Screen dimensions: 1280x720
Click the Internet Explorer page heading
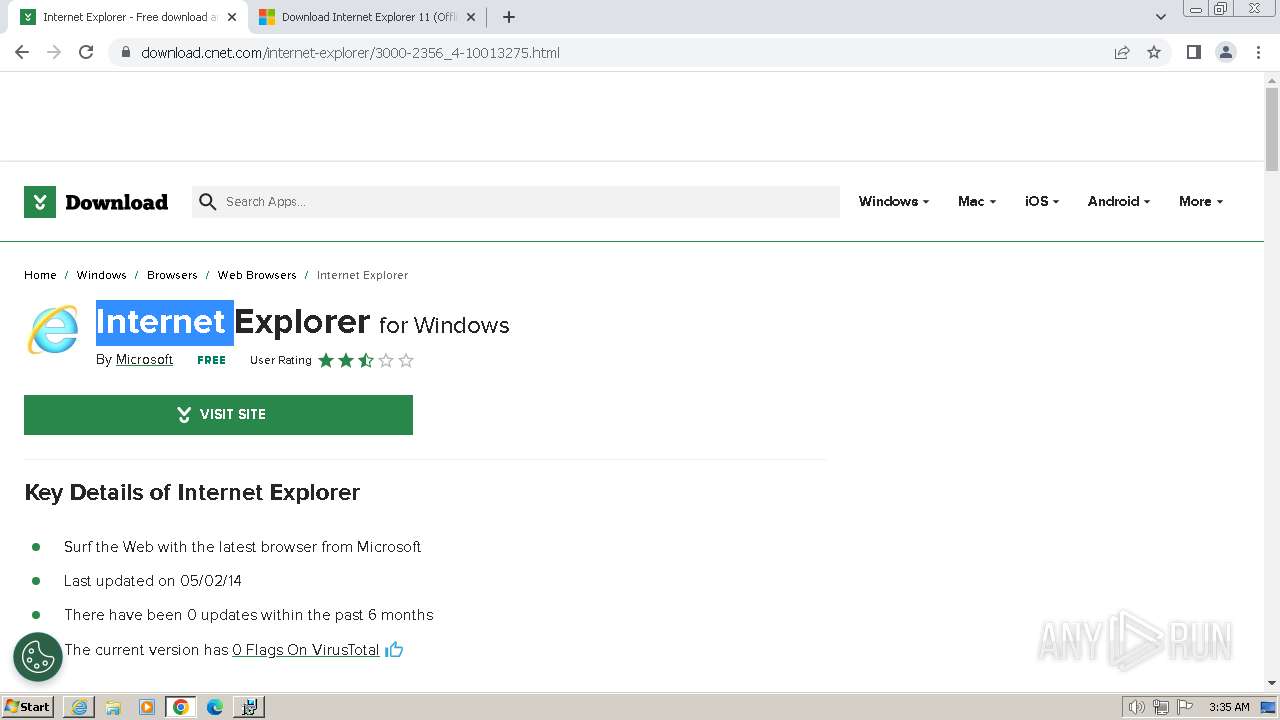click(x=303, y=323)
